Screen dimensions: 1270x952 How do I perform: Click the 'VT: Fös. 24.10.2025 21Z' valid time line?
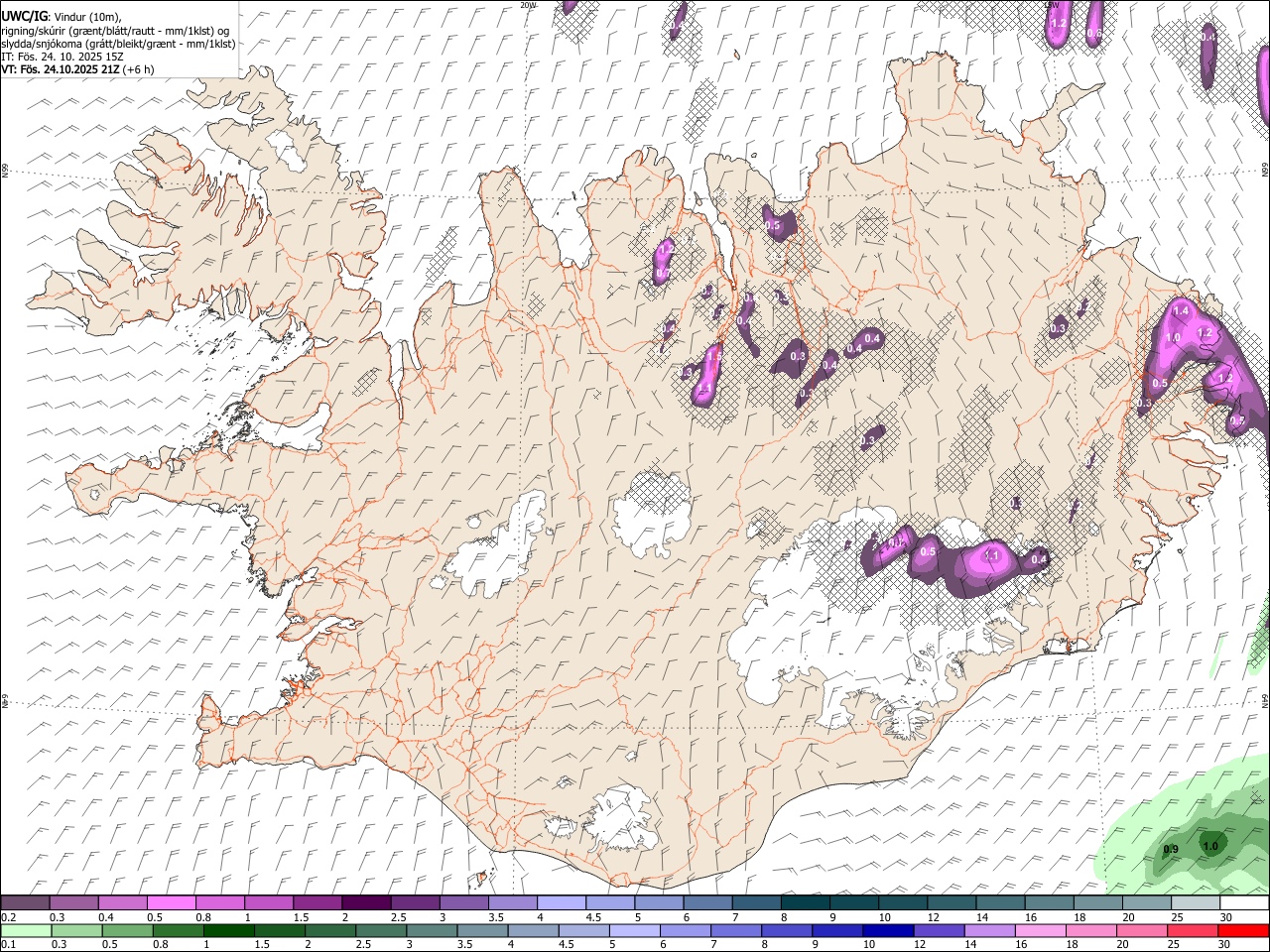(61, 69)
